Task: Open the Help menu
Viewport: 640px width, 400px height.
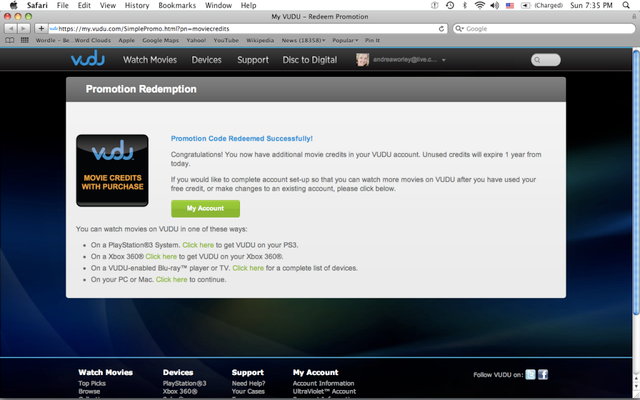Action: [x=248, y=5]
